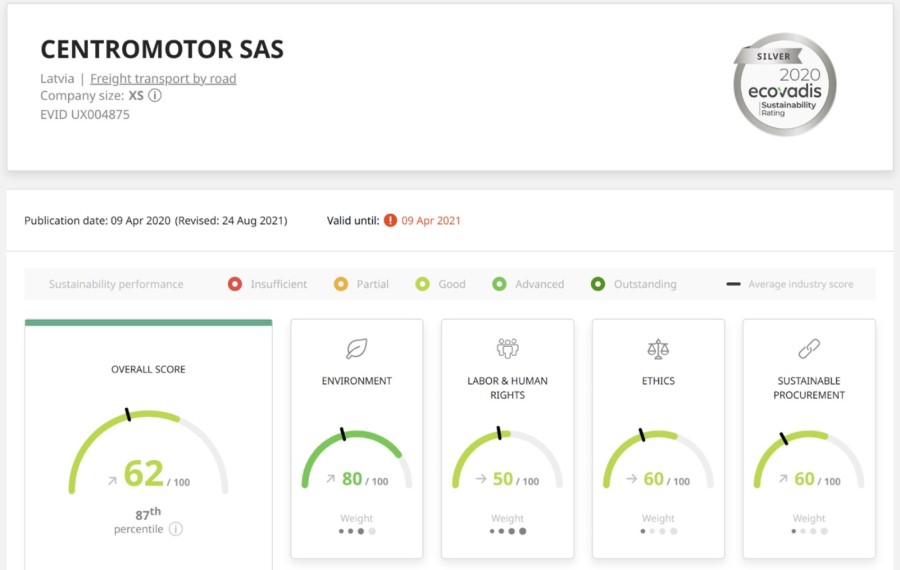This screenshot has height=570, width=900.
Task: Click the Environment score gauge showing 80
Action: point(356,462)
